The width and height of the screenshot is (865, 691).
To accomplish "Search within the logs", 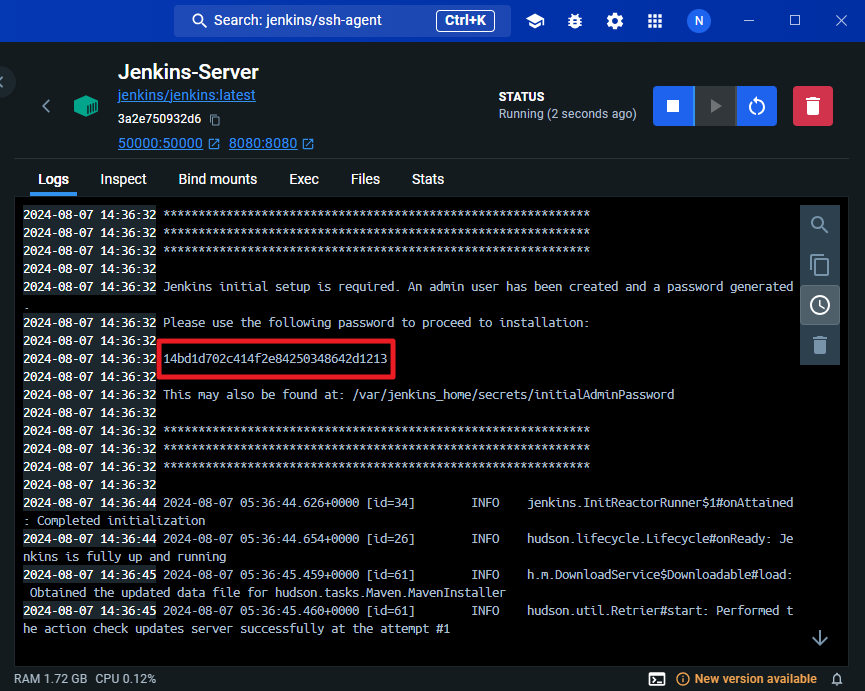I will coord(820,225).
